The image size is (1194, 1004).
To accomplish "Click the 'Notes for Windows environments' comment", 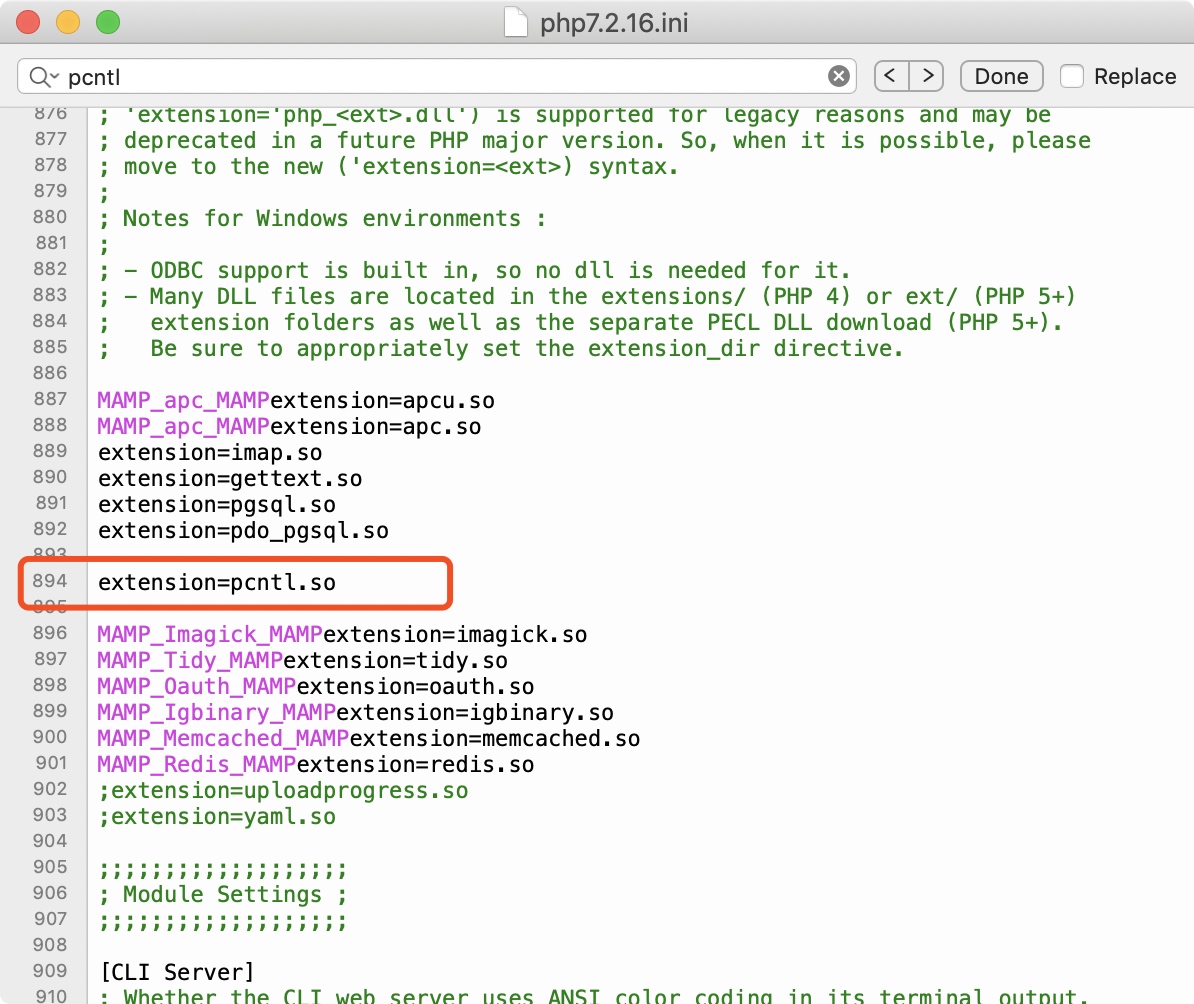I will pos(322,219).
